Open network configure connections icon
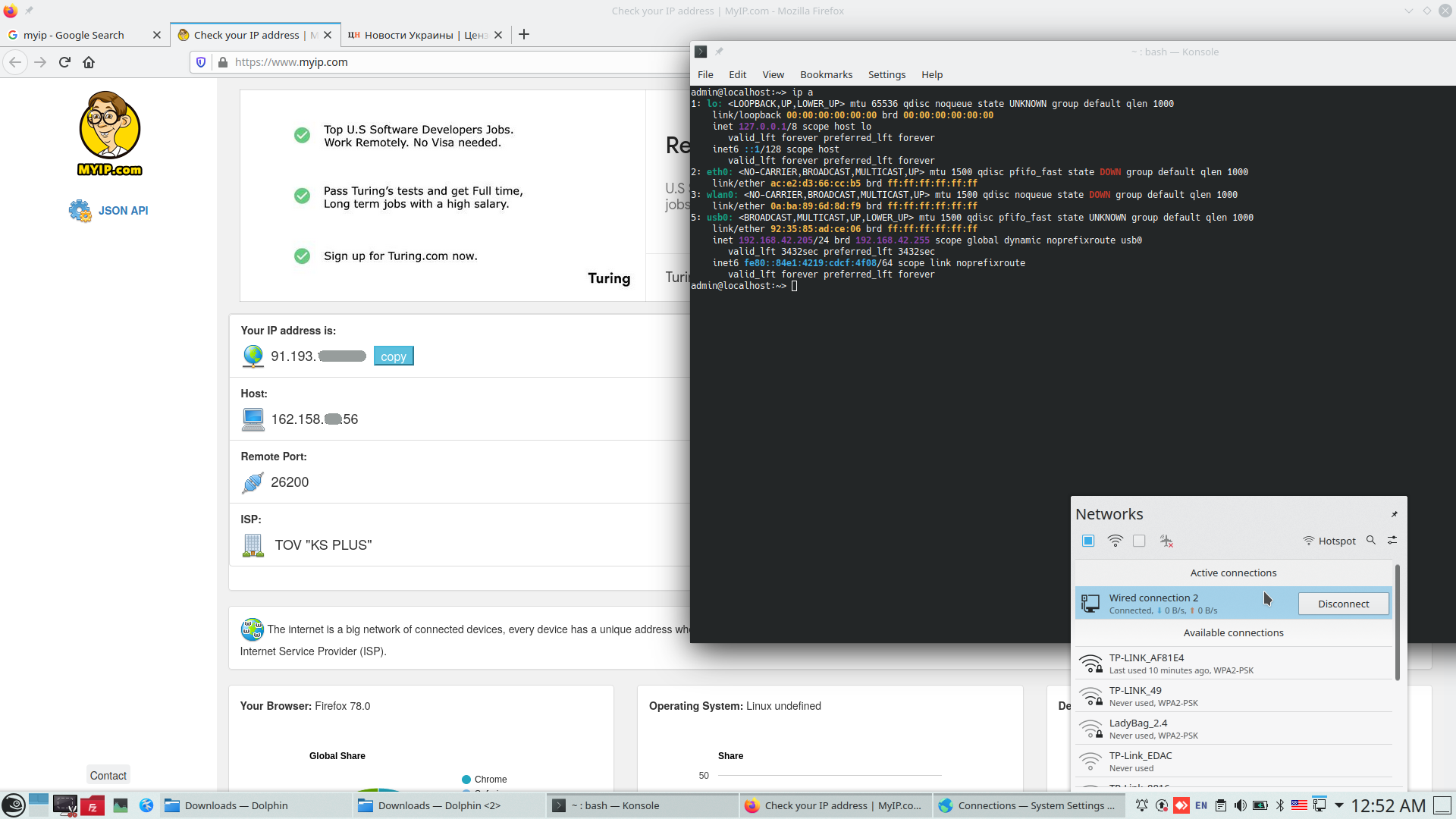The height and width of the screenshot is (819, 1456). (1392, 540)
